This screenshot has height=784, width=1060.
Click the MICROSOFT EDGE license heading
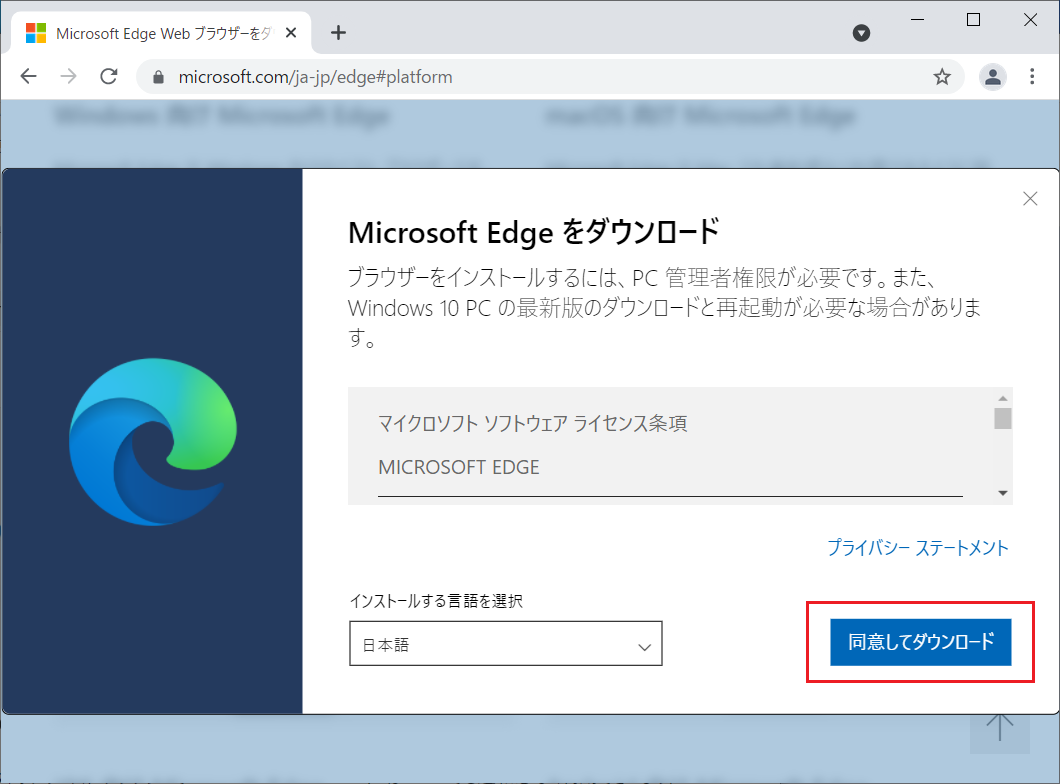[459, 467]
